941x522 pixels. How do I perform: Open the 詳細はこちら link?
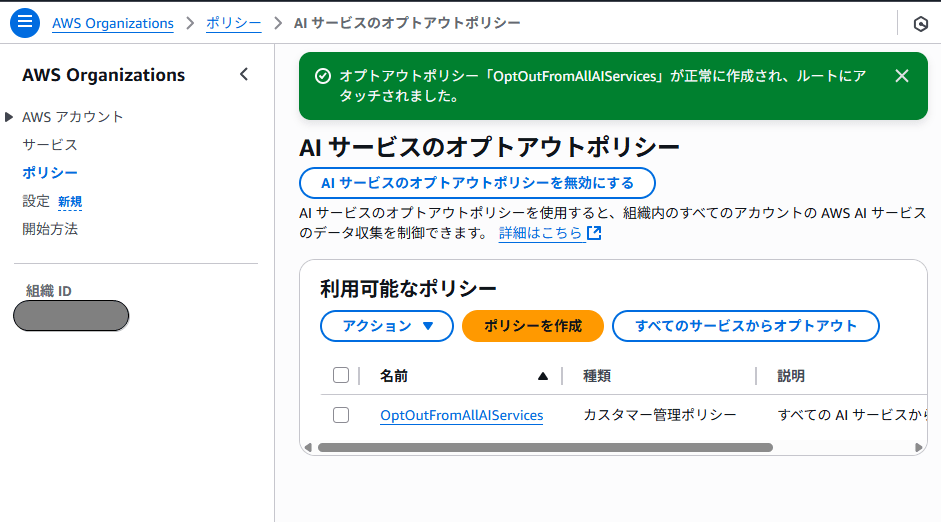[541, 233]
